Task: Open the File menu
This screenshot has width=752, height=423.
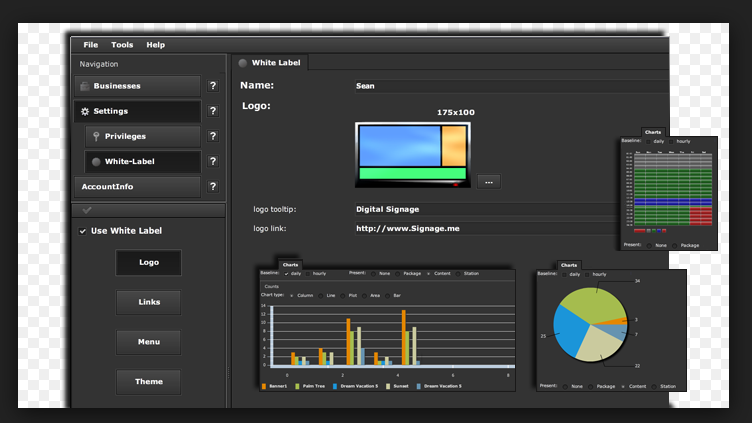Action: pos(91,45)
